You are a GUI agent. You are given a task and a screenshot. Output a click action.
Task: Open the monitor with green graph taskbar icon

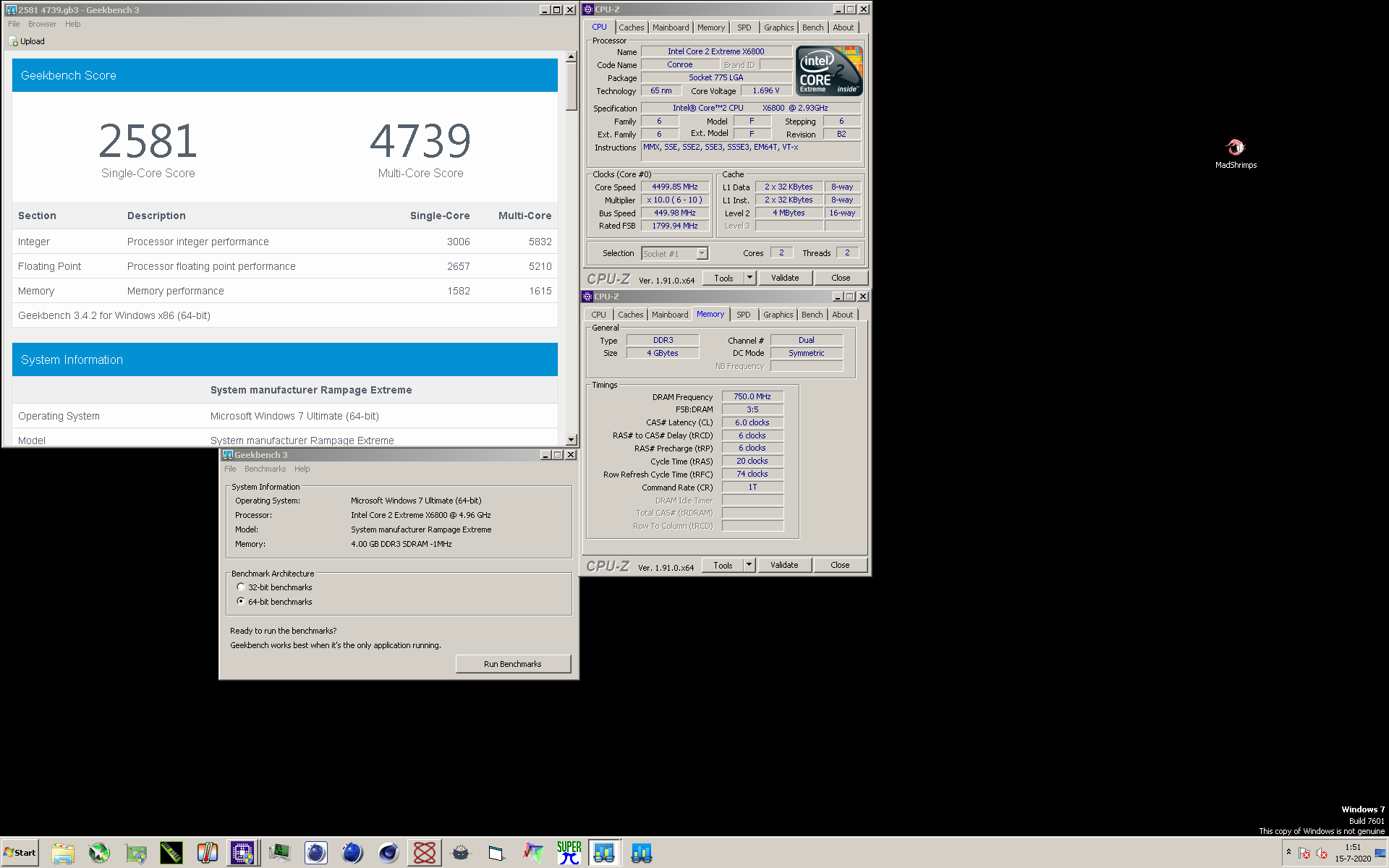click(279, 854)
